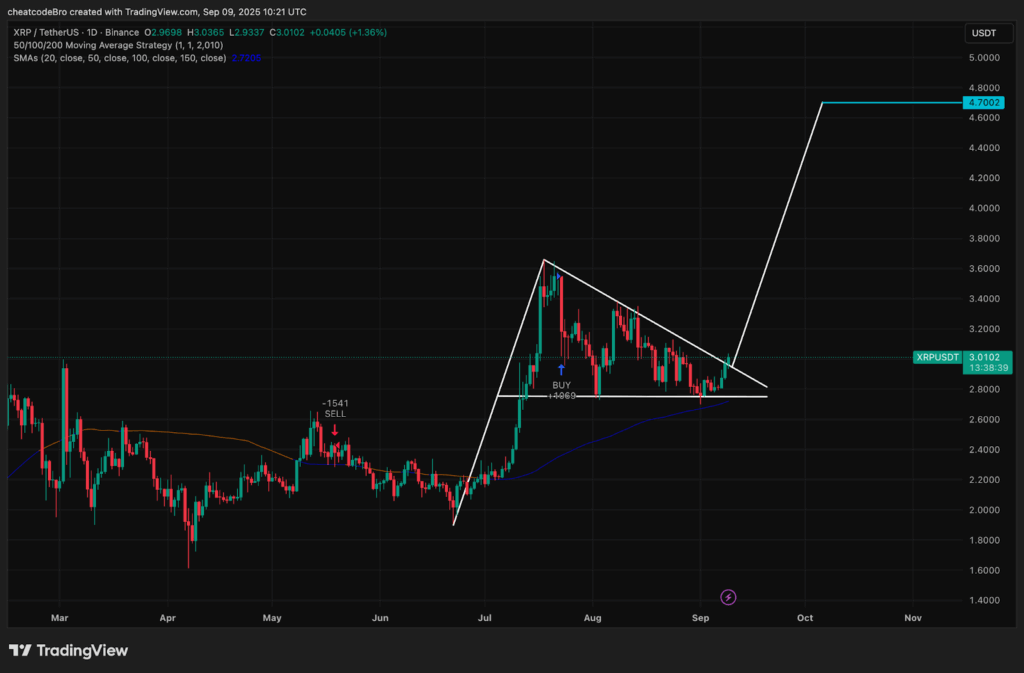Viewport: 1024px width, 673px height.
Task: Click the 4.7002 price target label
Action: coord(984,102)
